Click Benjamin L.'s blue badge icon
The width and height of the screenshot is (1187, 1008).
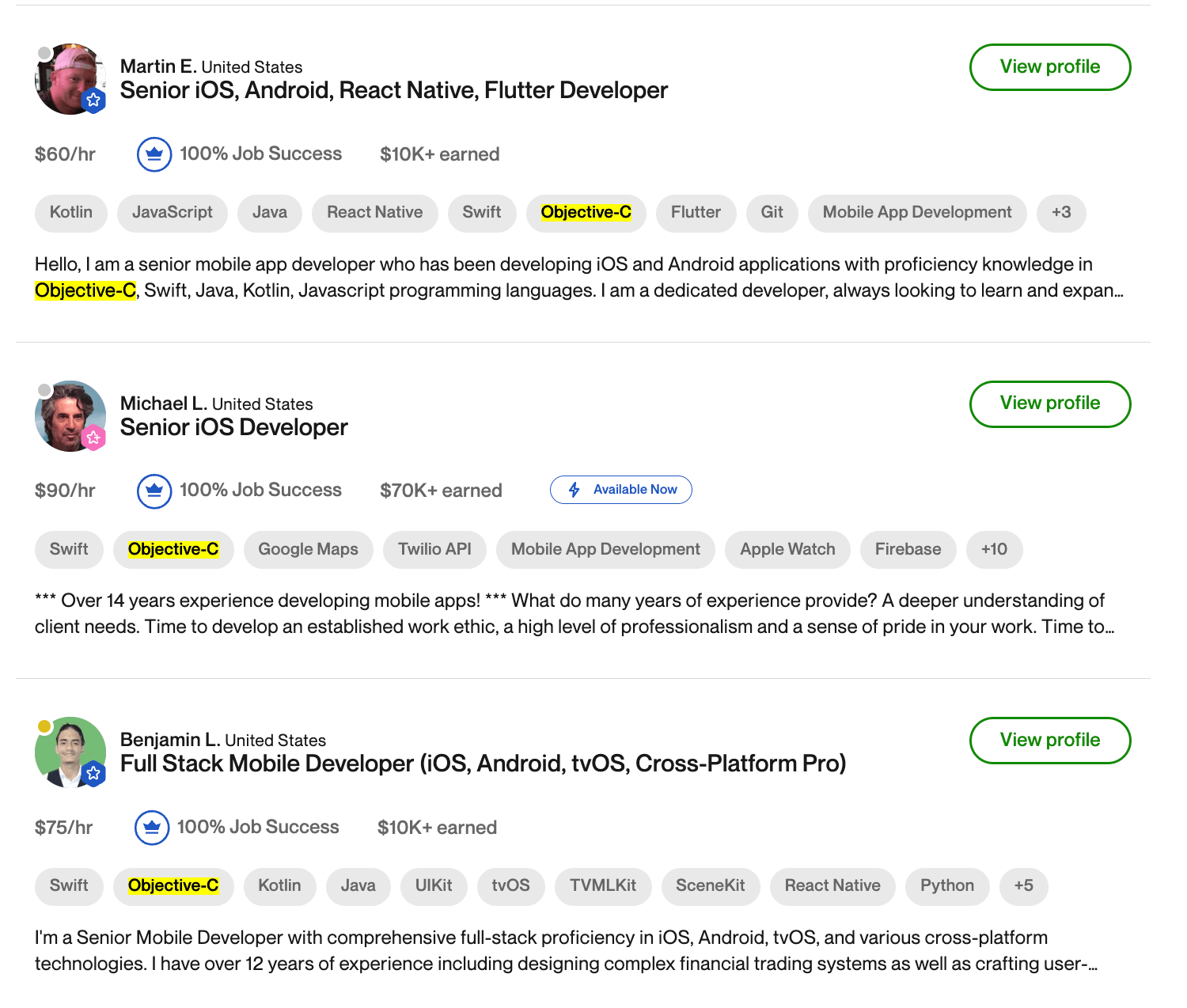tap(94, 773)
